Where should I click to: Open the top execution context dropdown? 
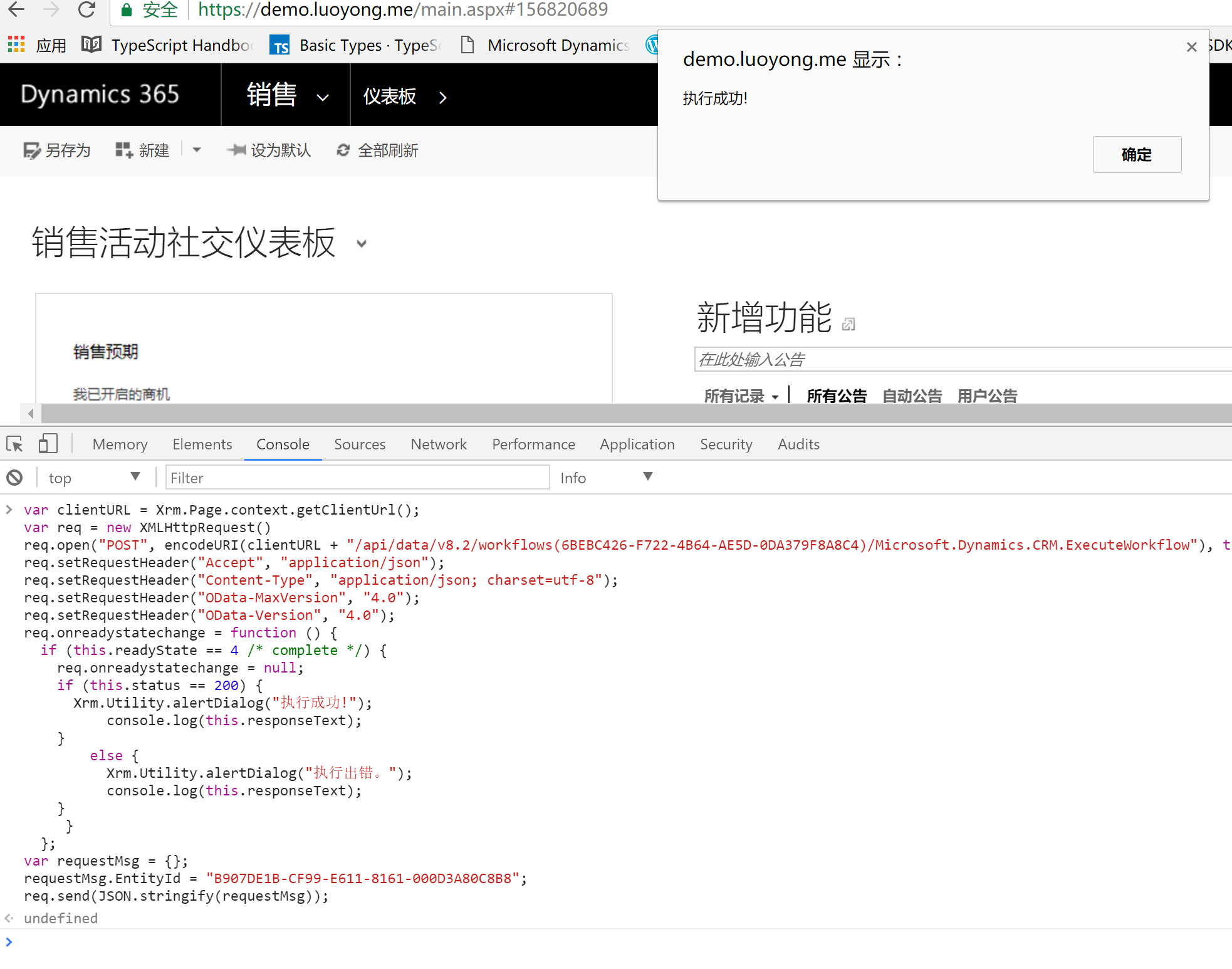coord(94,478)
